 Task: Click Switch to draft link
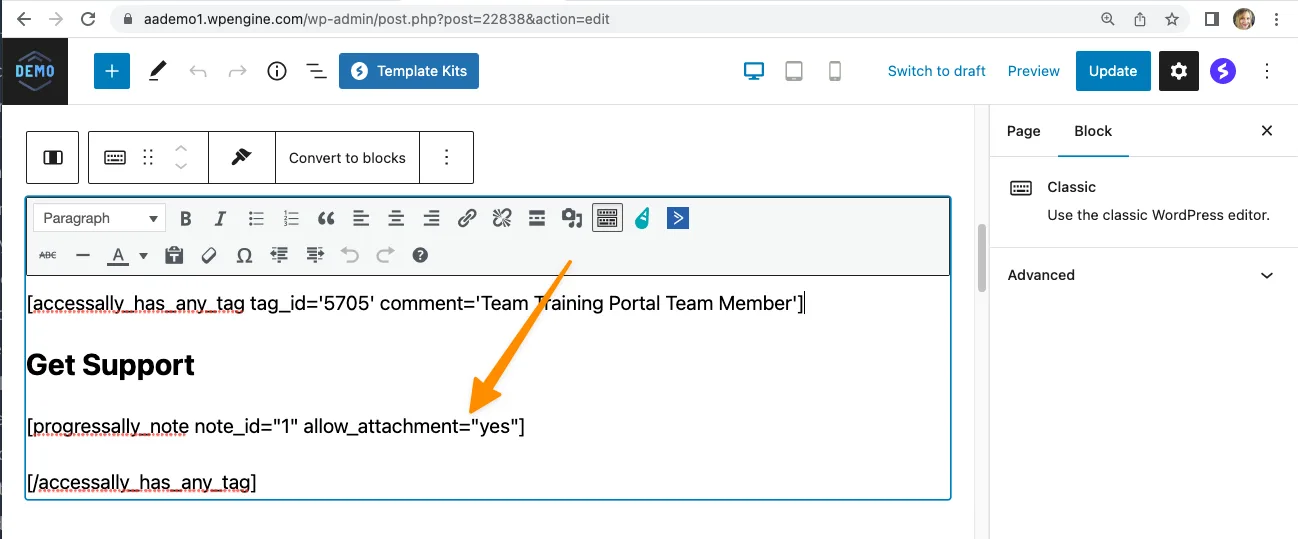tap(937, 71)
